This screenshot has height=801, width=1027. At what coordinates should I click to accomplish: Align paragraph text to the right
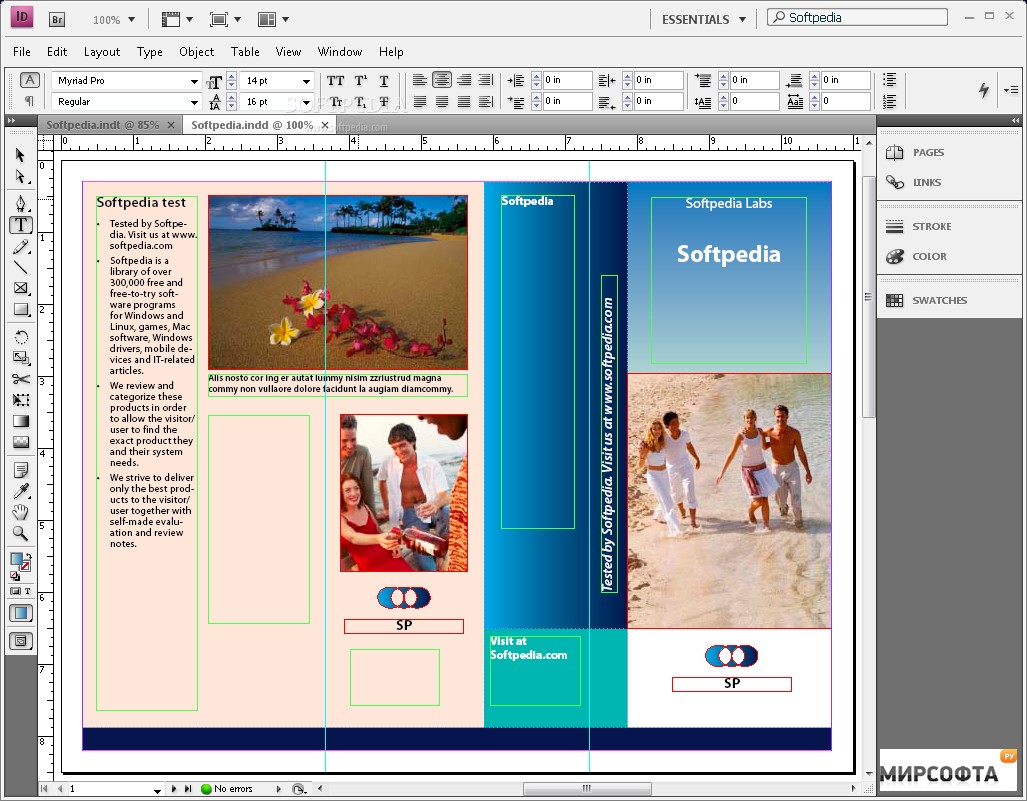tap(464, 80)
